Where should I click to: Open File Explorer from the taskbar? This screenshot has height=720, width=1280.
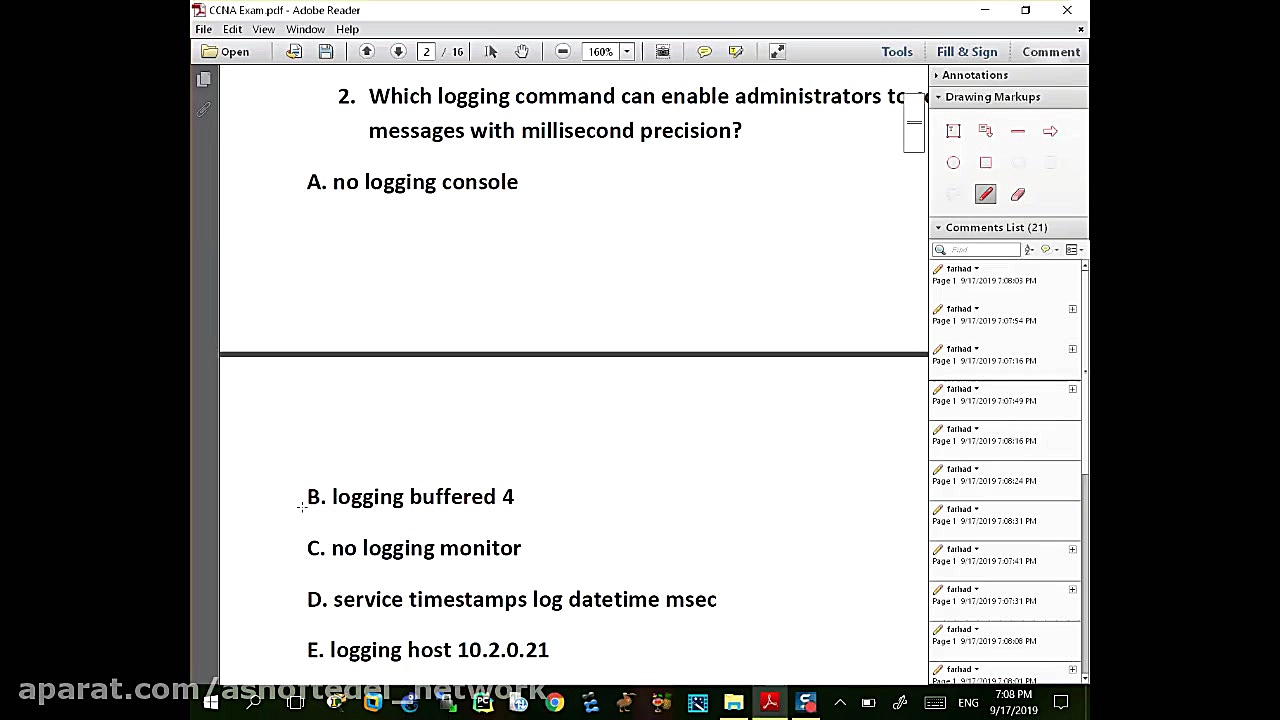[734, 703]
